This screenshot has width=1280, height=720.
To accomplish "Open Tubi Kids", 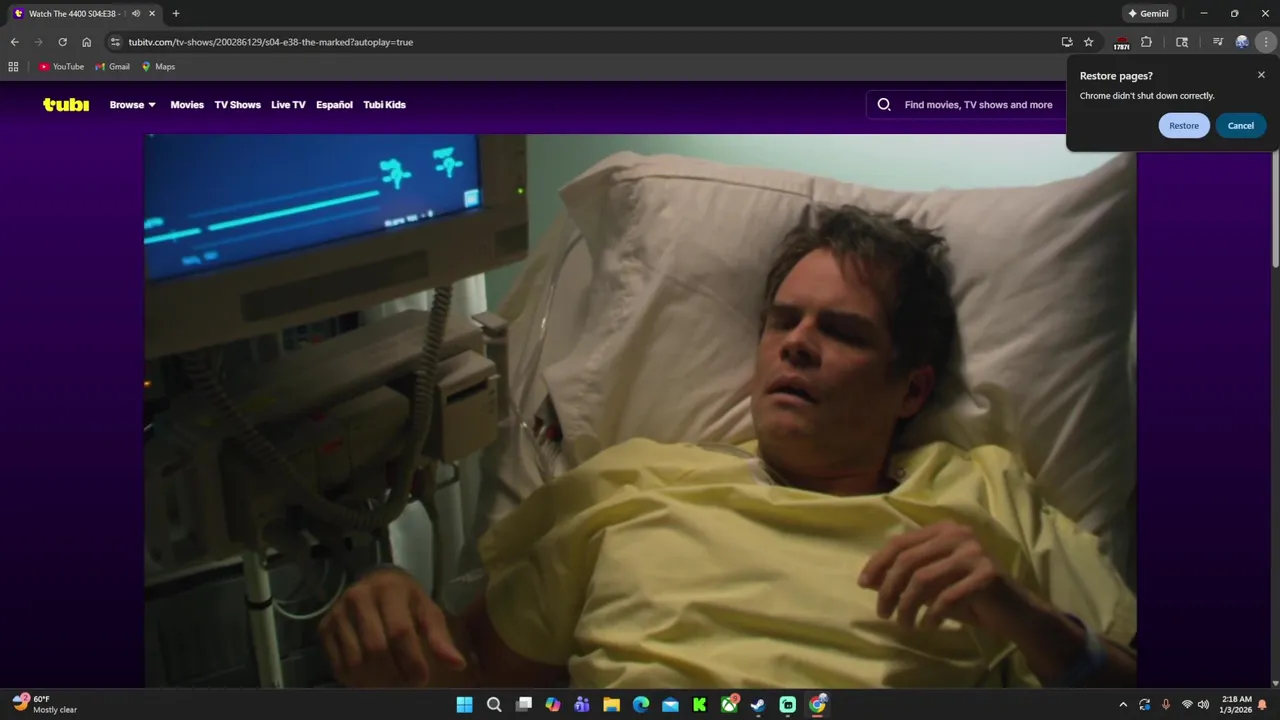I will pos(384,105).
